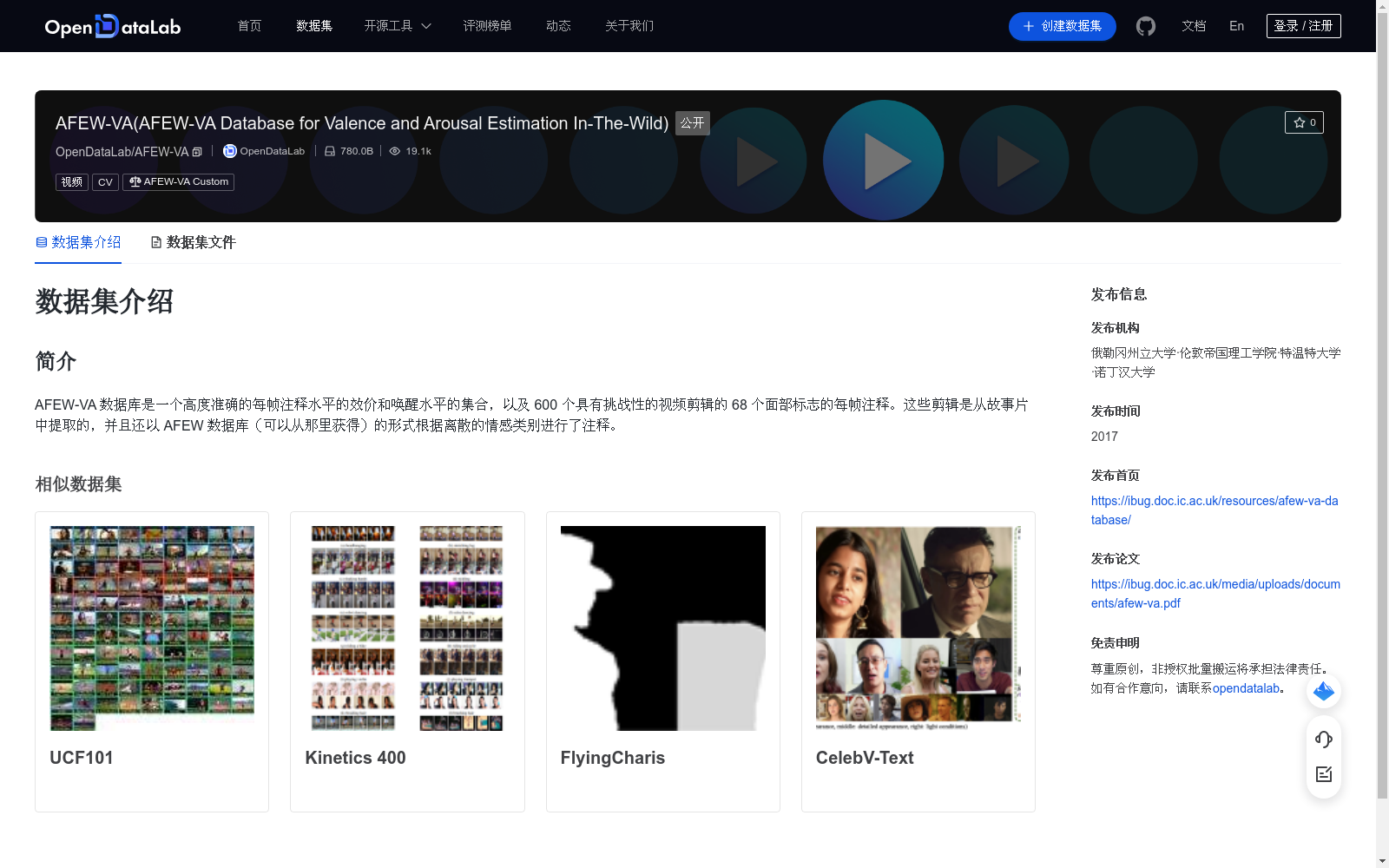
Task: Click the UCF101 card title
Action: coord(82,758)
